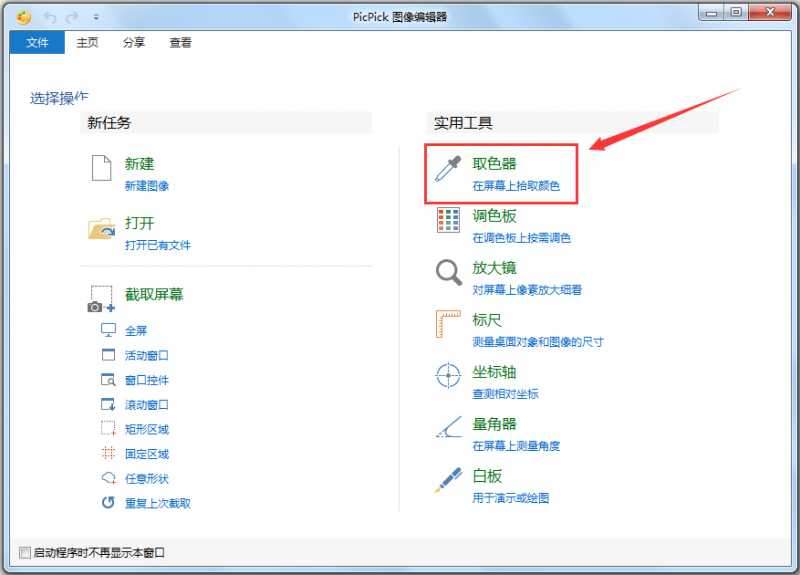Switch to the 主页 ribbon tab
The image size is (800, 575).
(87, 43)
